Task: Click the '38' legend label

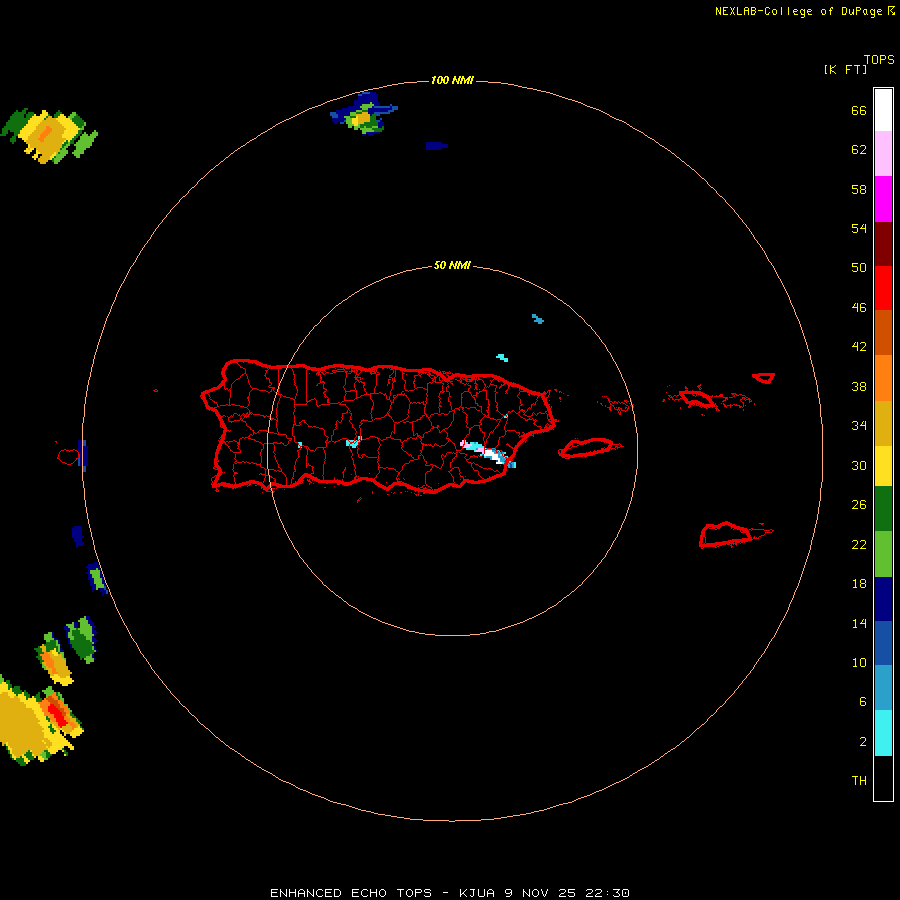Action: click(859, 387)
